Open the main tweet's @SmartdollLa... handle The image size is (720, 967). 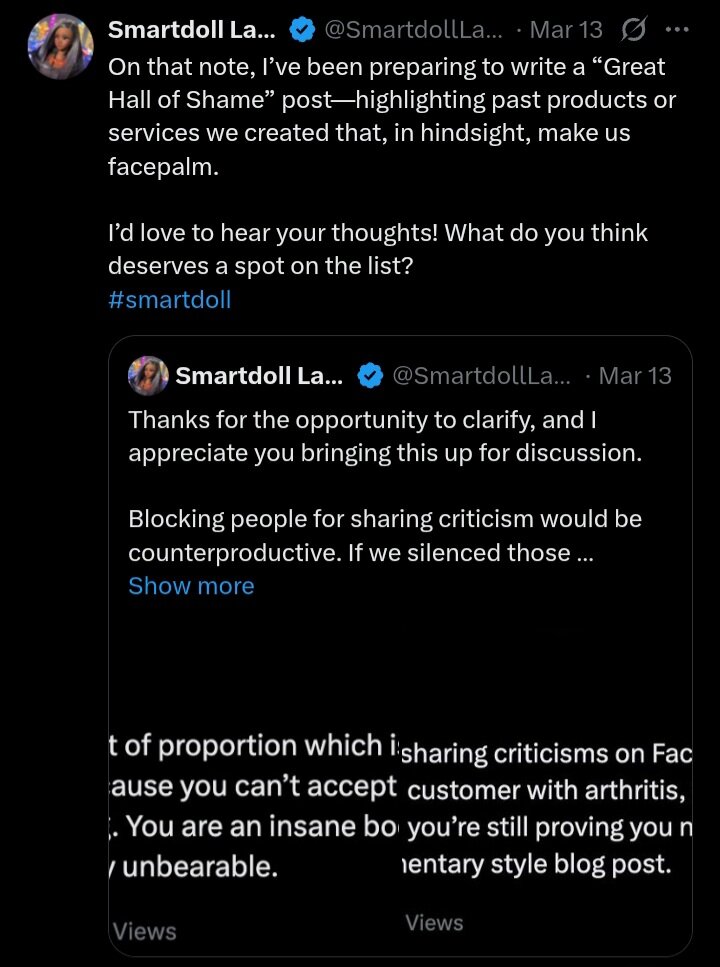point(413,30)
